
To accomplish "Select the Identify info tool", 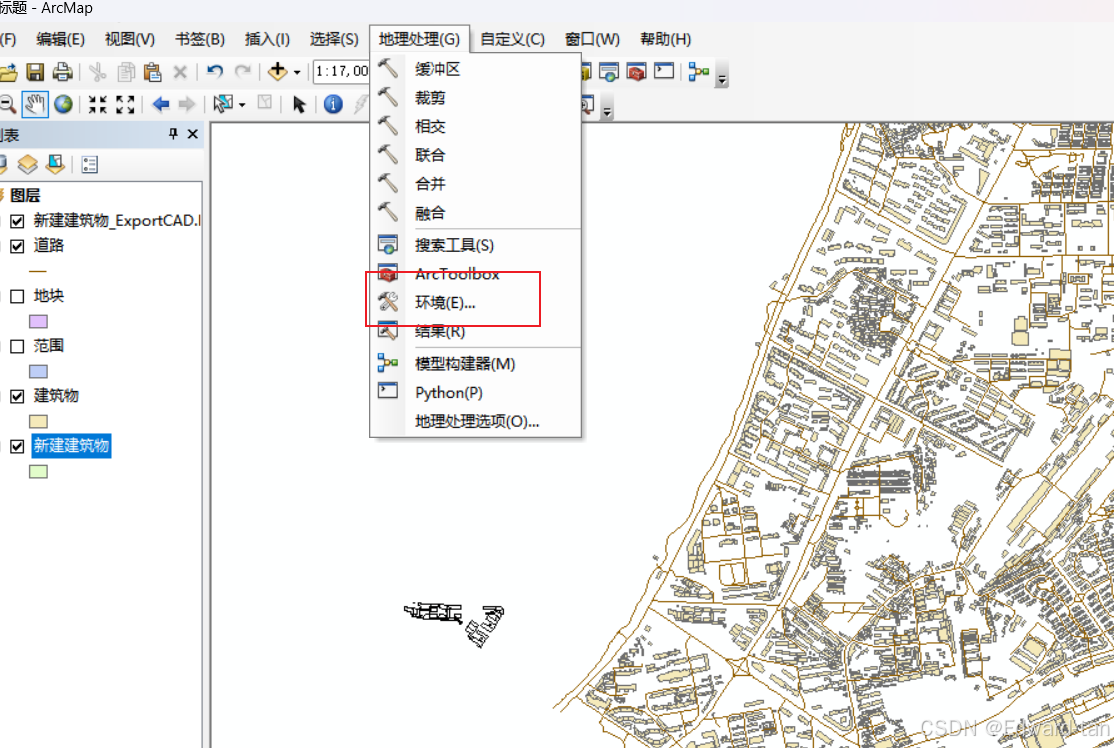I will pos(333,104).
